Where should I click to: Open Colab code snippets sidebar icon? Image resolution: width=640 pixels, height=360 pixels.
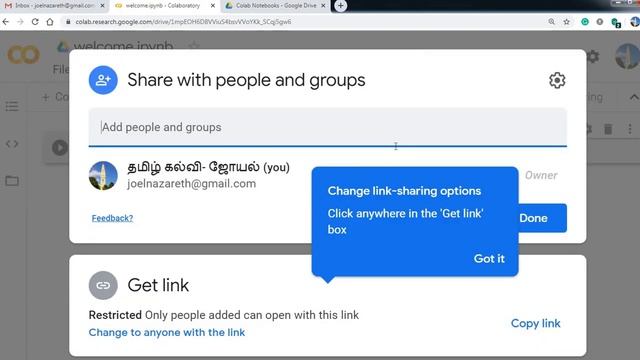coord(12,144)
